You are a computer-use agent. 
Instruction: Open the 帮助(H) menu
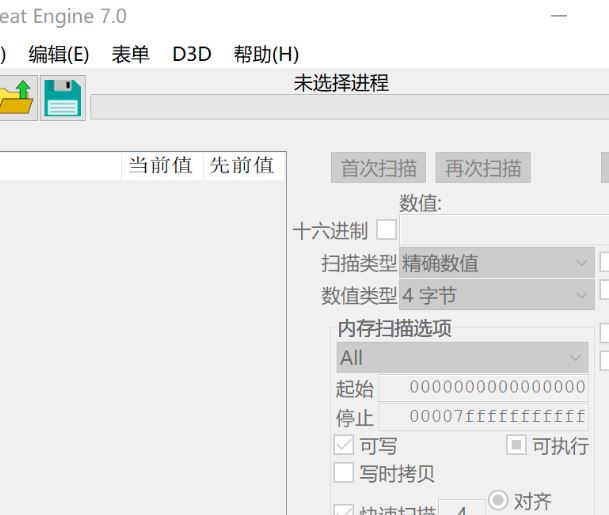pyautogui.click(x=266, y=54)
